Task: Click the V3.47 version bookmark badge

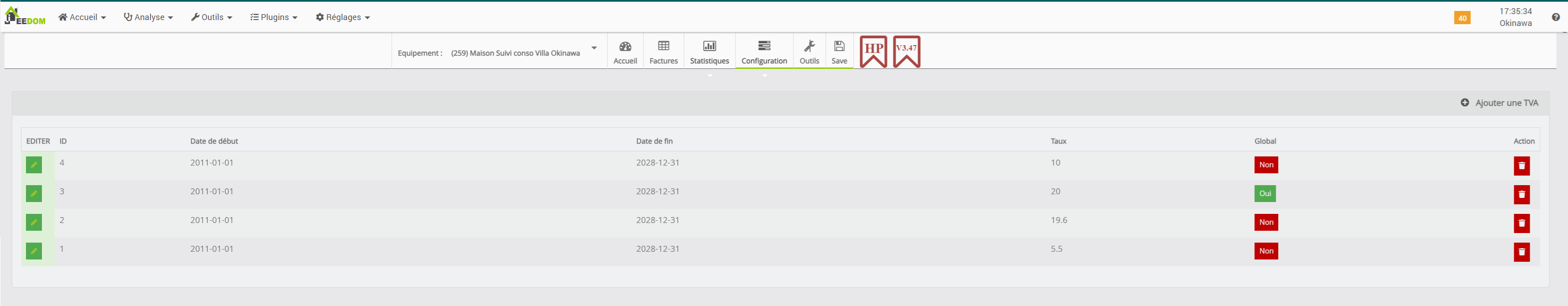Action: 906,51
